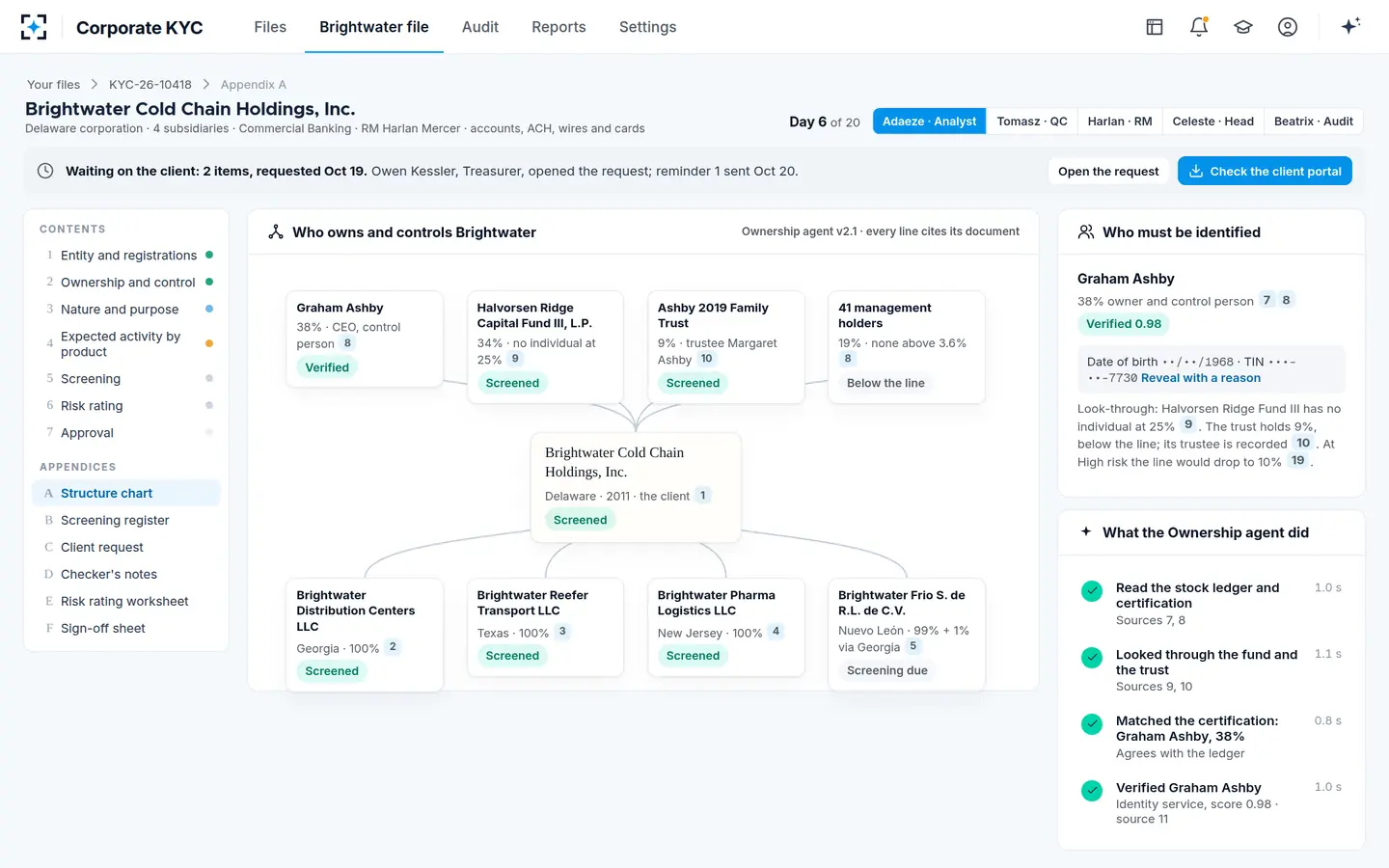Viewport: 1389px width, 868px height.
Task: Open notifications bell icon
Action: [1199, 27]
